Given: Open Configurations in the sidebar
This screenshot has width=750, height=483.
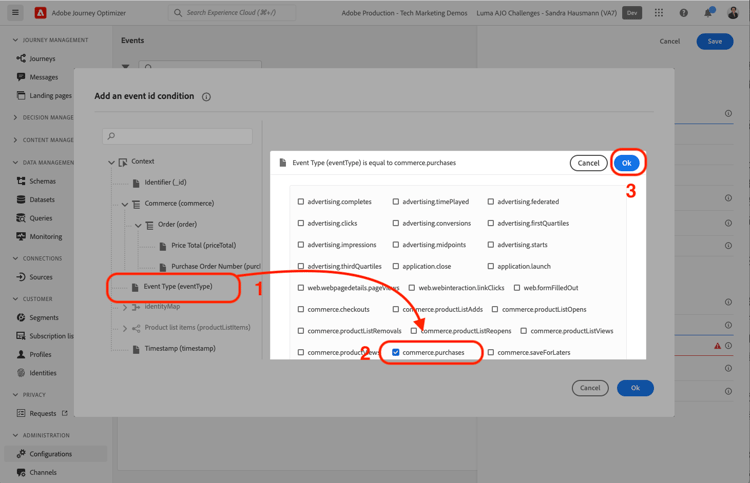Looking at the screenshot, I should 50,454.
